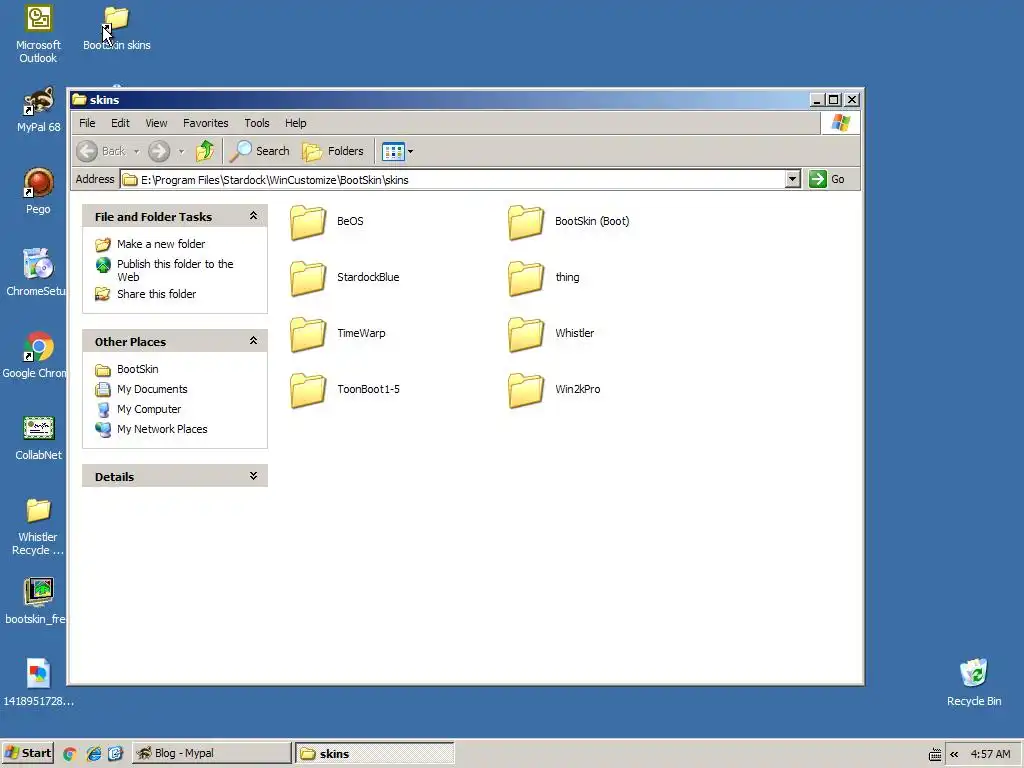1024x768 pixels.
Task: Go to My Computer
Action: (x=149, y=409)
